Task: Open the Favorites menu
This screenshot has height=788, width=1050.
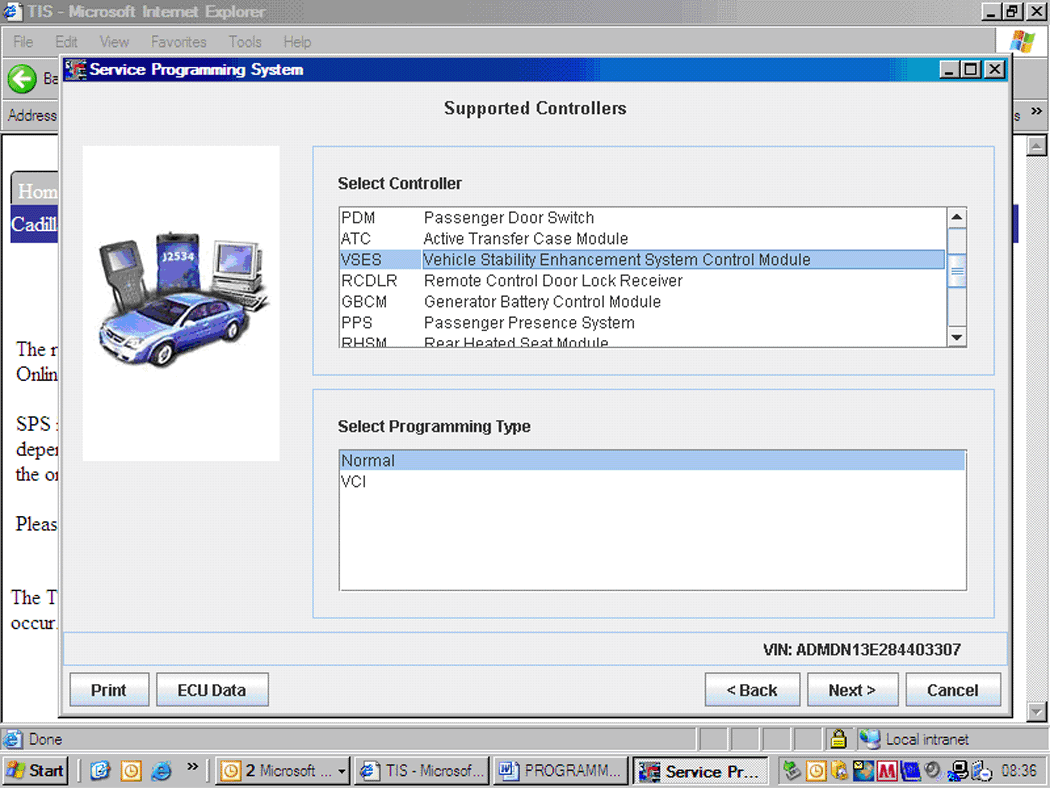Action: [x=179, y=42]
